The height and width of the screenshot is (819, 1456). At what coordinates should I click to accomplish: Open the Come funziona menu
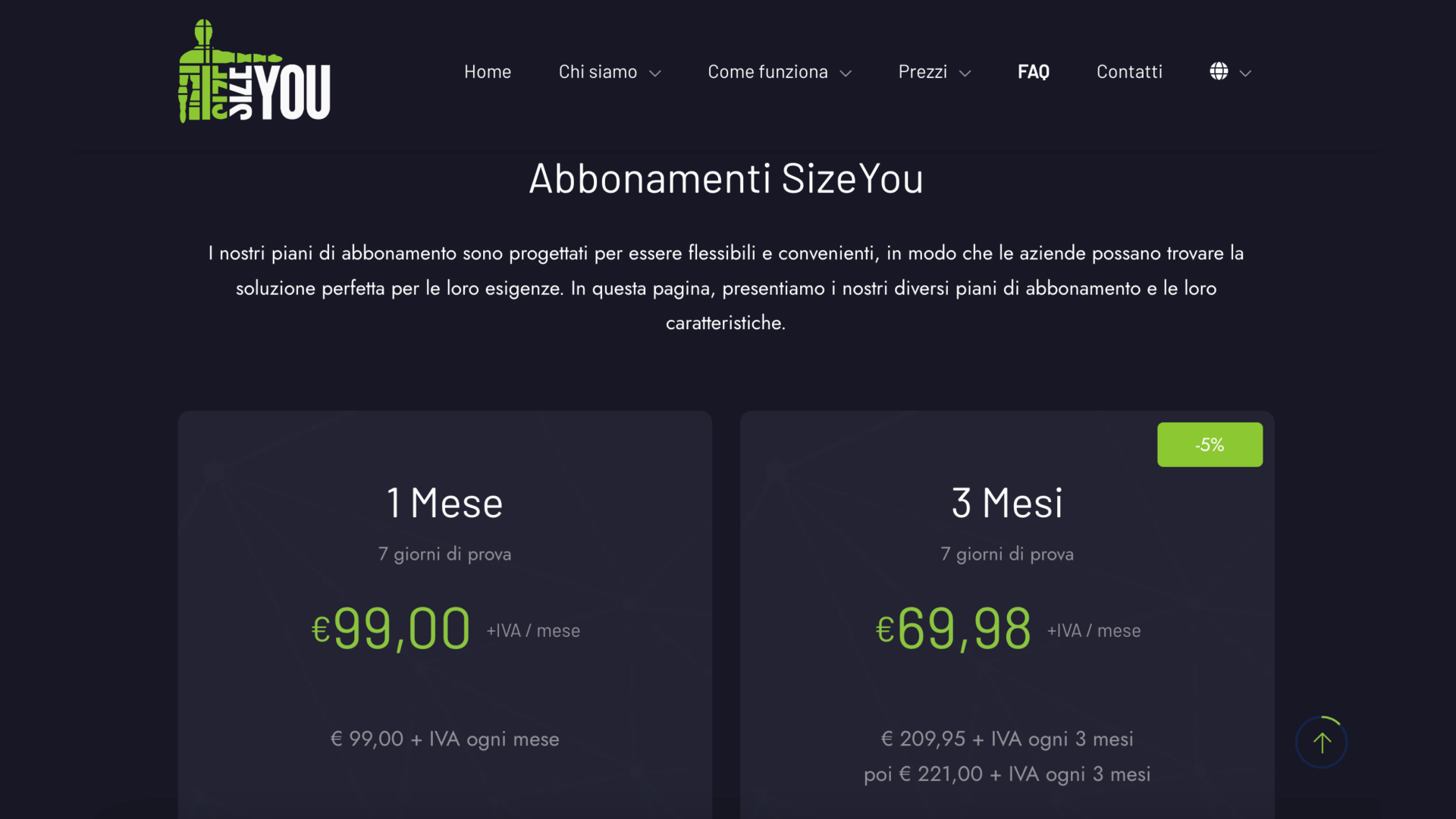767,71
